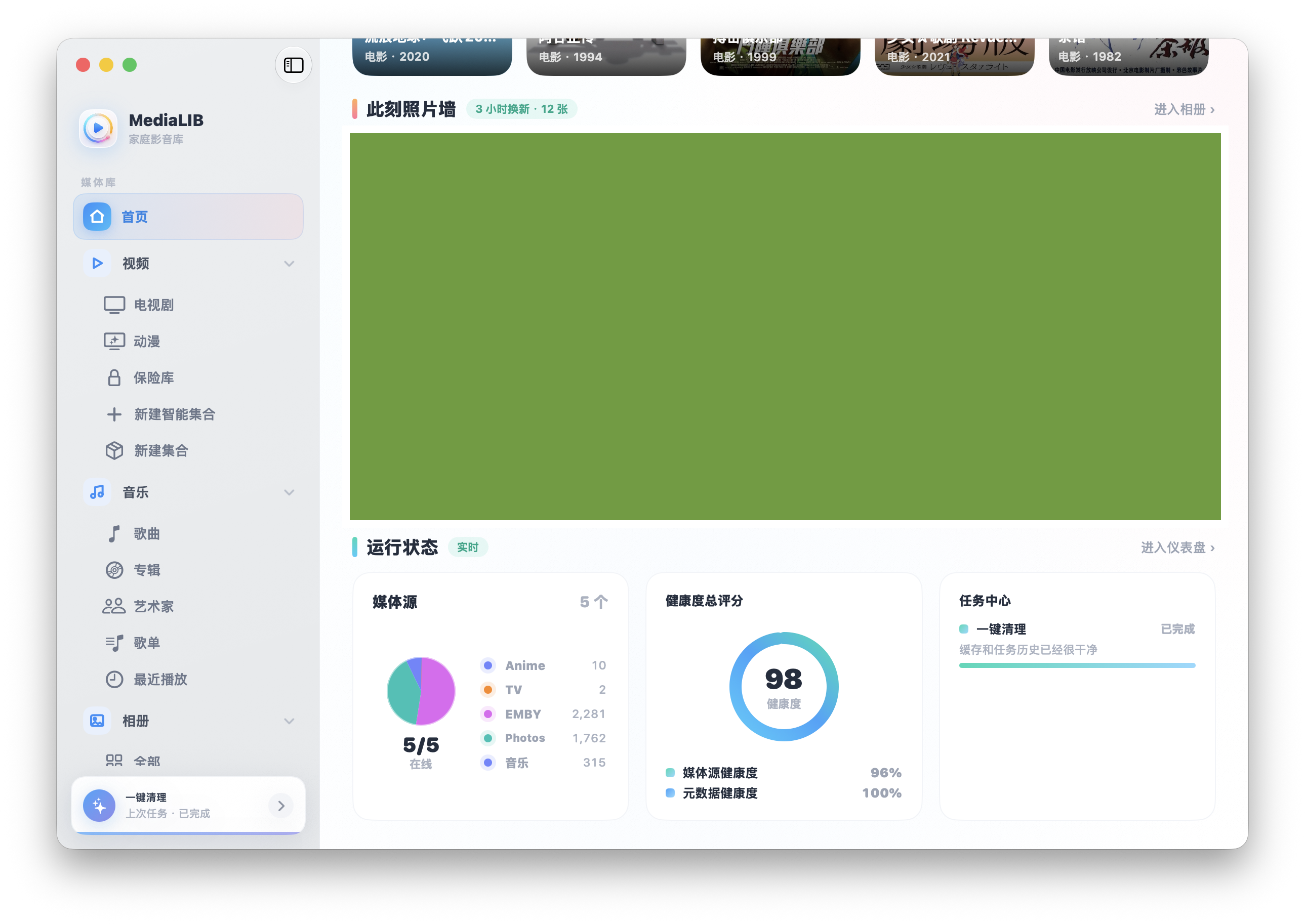This screenshot has width=1305, height=924.
Task: Click the grid icon for 全部
Action: pos(114,761)
